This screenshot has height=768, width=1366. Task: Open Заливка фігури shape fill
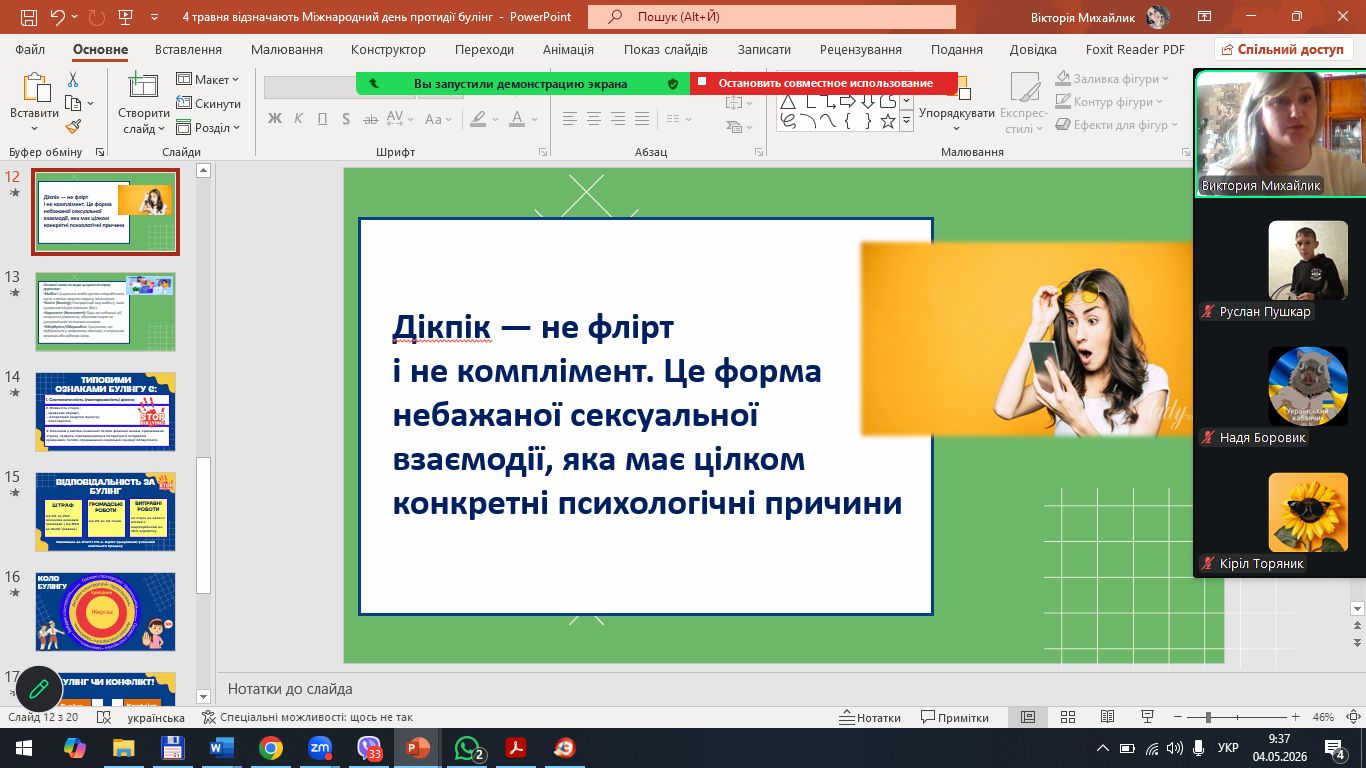click(x=1112, y=79)
